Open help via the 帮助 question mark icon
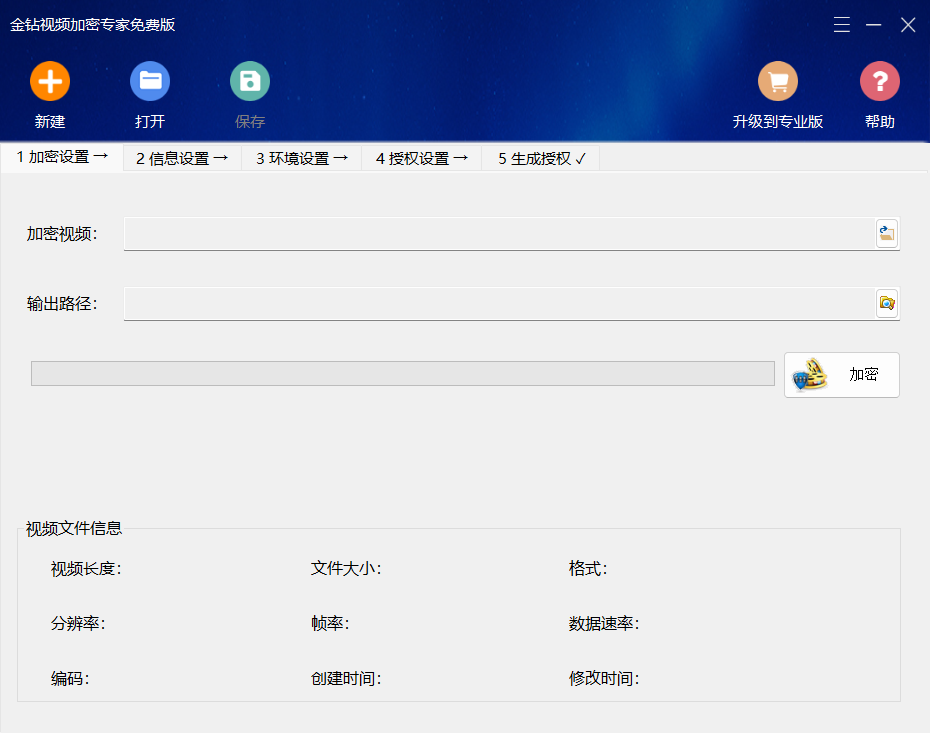Viewport: 930px width, 733px height. click(880, 81)
